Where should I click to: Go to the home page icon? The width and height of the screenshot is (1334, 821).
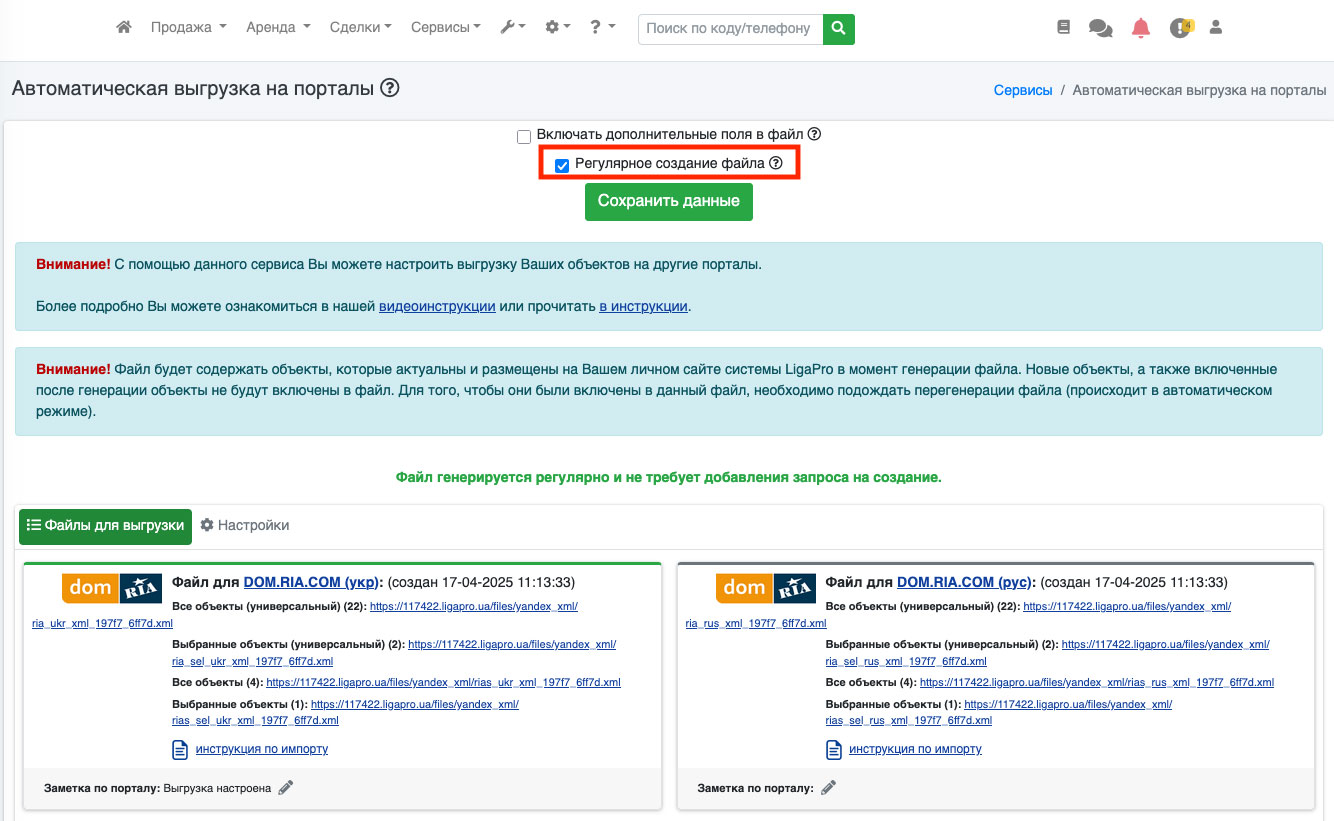coord(124,28)
